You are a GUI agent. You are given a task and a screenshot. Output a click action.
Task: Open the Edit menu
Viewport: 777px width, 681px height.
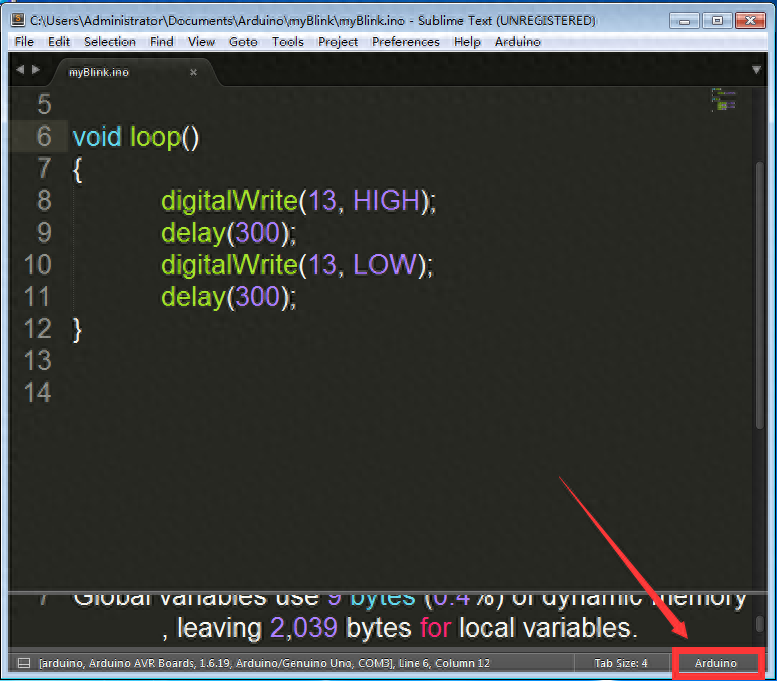click(59, 42)
